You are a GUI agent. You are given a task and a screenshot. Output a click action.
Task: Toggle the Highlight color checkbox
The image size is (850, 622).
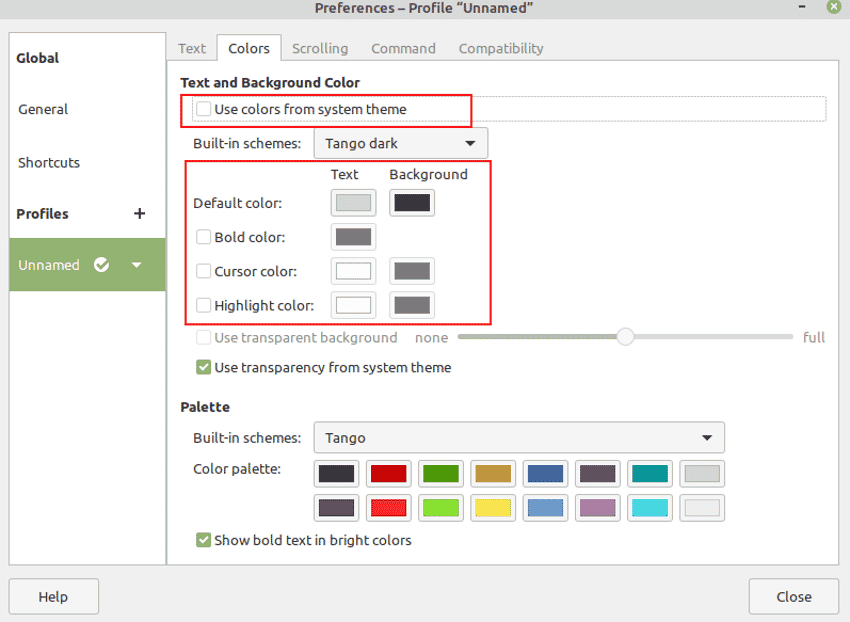pos(203,305)
